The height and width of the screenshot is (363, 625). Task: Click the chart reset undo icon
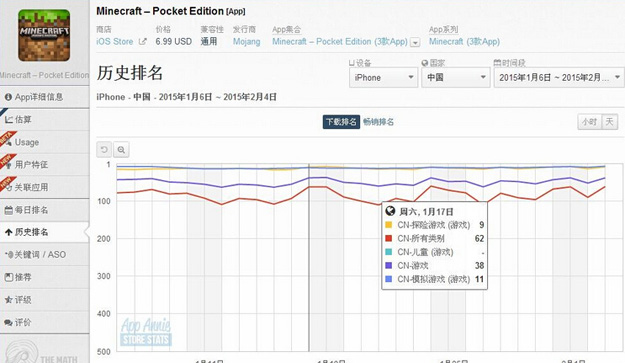[x=104, y=149]
